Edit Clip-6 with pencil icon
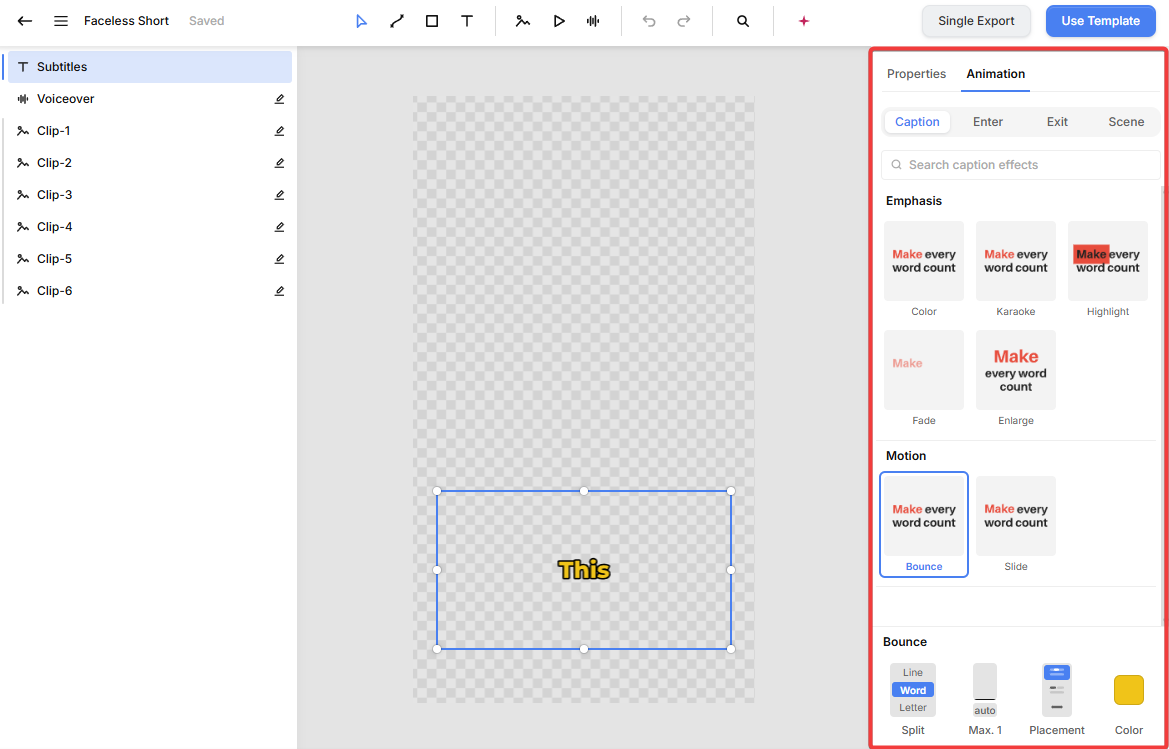The width and height of the screenshot is (1169, 749). (280, 291)
